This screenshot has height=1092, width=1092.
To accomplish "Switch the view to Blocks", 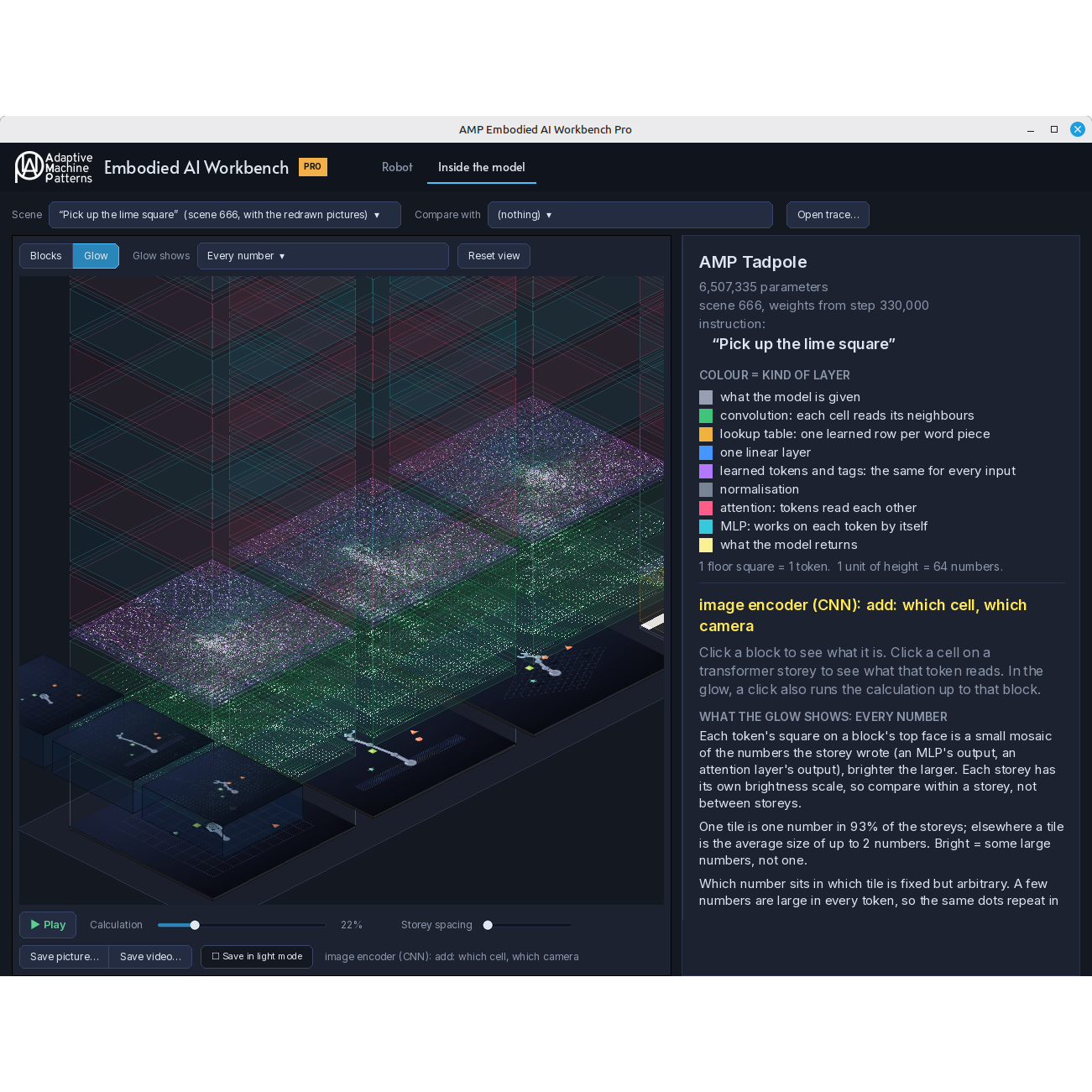I will 46,256.
